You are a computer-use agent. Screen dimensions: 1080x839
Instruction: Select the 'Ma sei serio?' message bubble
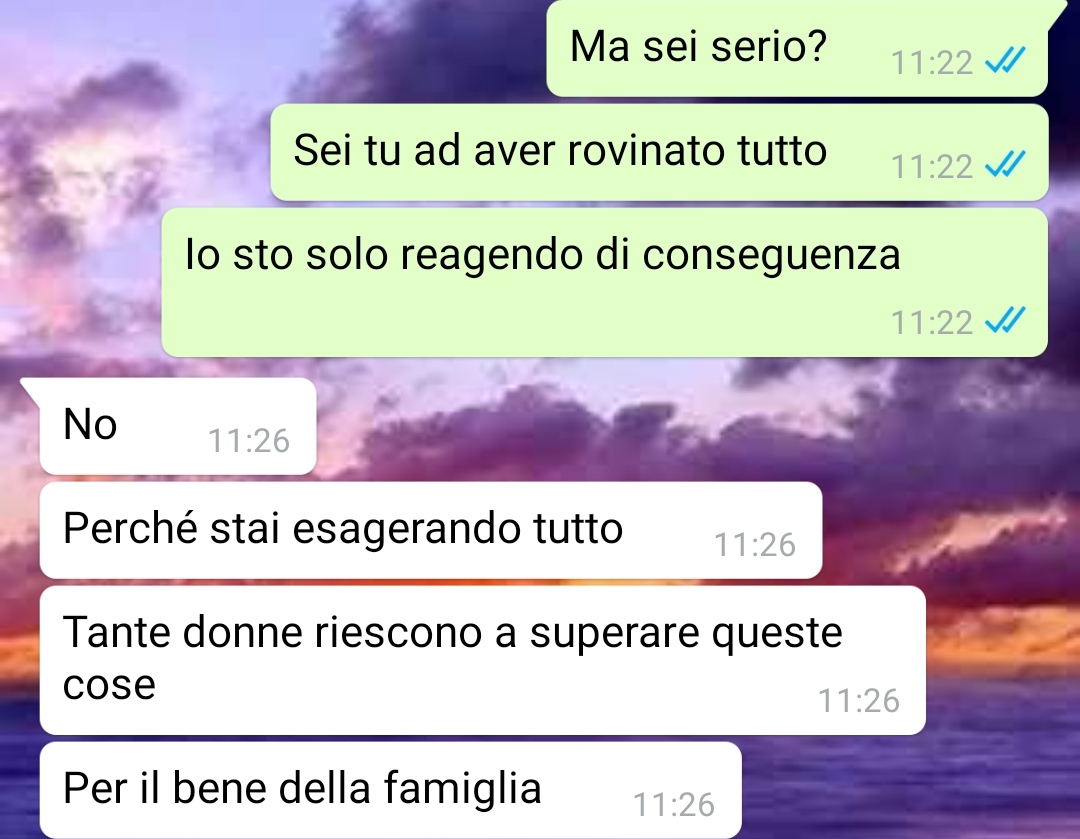tap(797, 48)
